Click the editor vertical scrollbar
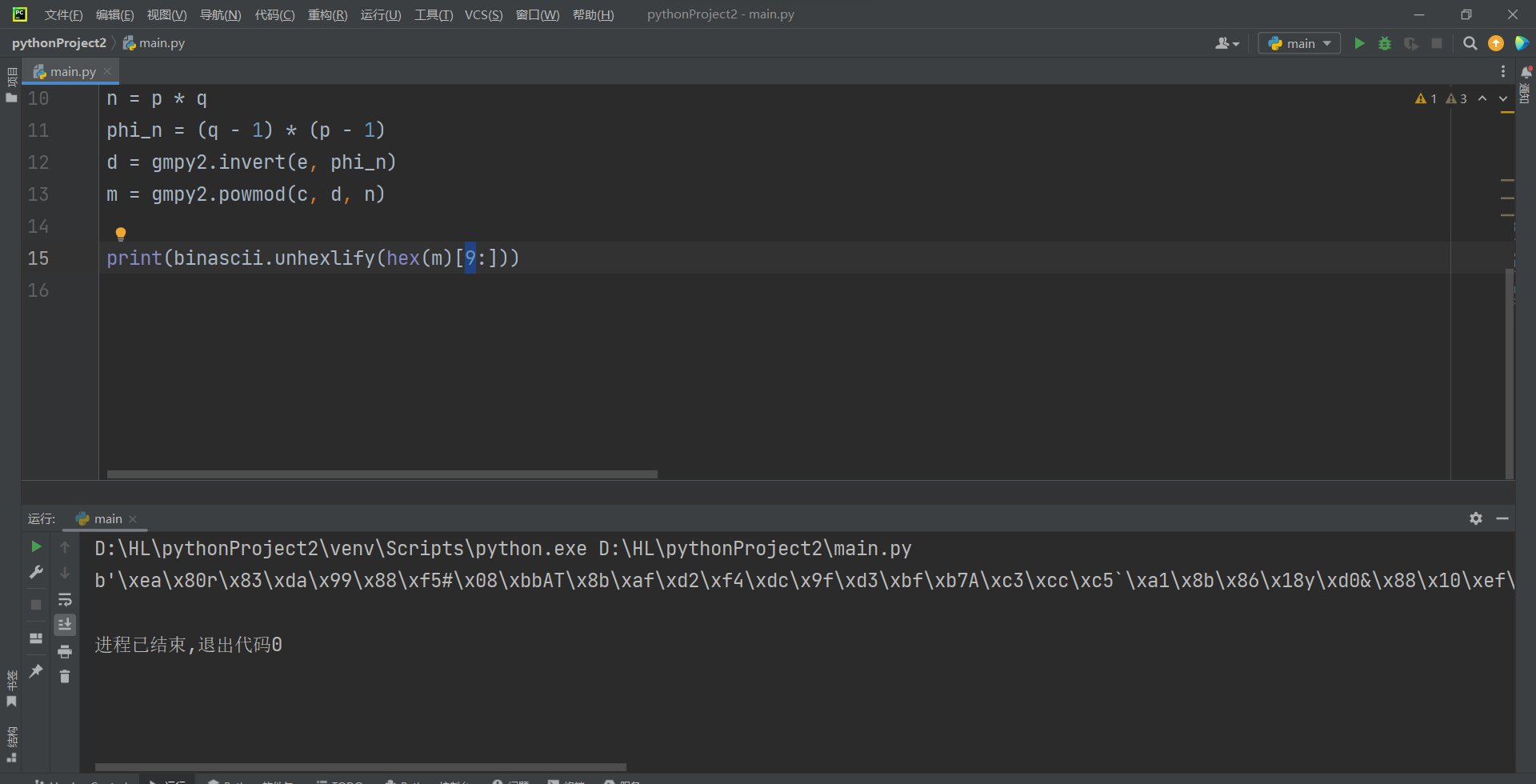1536x784 pixels. (1509, 372)
